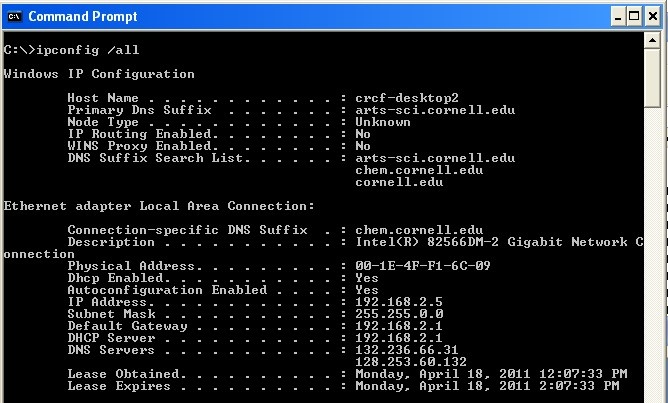Click the scrollbar up arrow
This screenshot has width=668, height=403.
(652, 41)
